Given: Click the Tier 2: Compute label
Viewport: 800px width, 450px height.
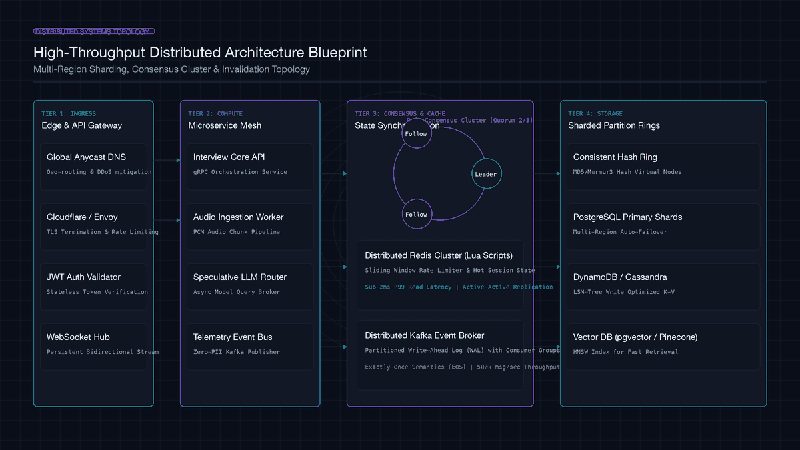Looking at the screenshot, I should click(215, 113).
